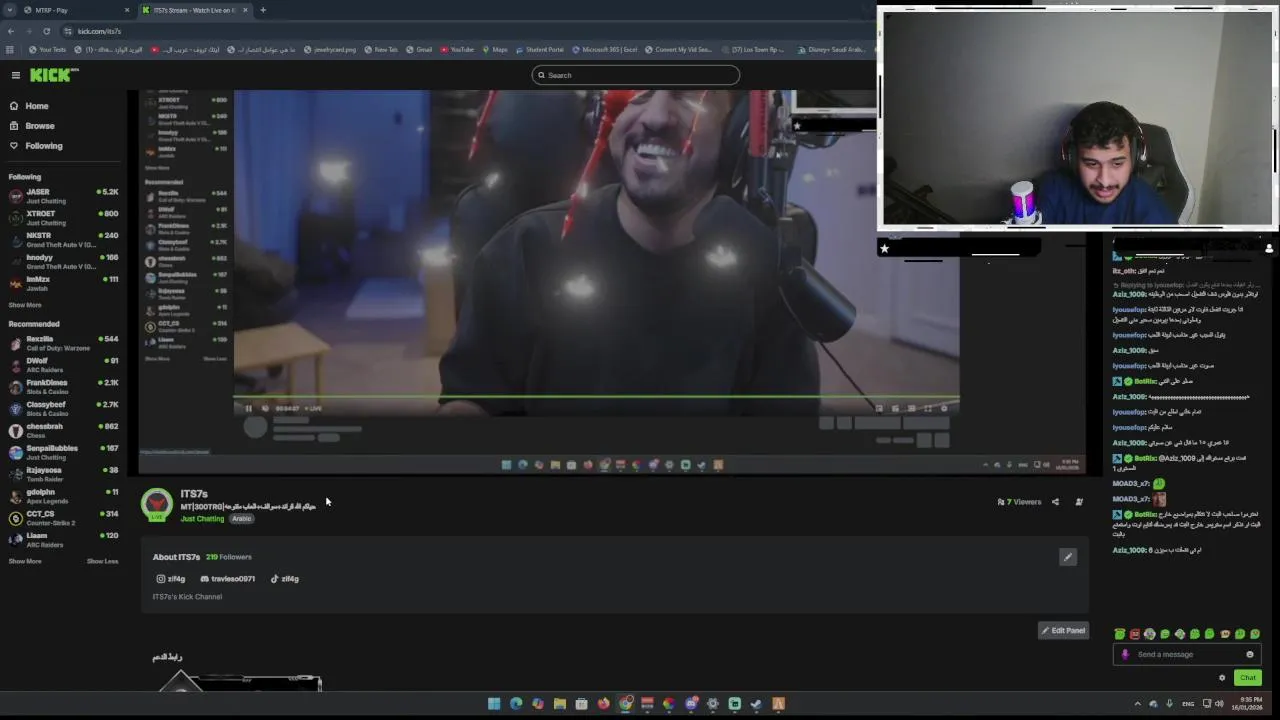This screenshot has height=720, width=1280.
Task: Open CCT_CS recommended channel
Action: click(x=64, y=517)
